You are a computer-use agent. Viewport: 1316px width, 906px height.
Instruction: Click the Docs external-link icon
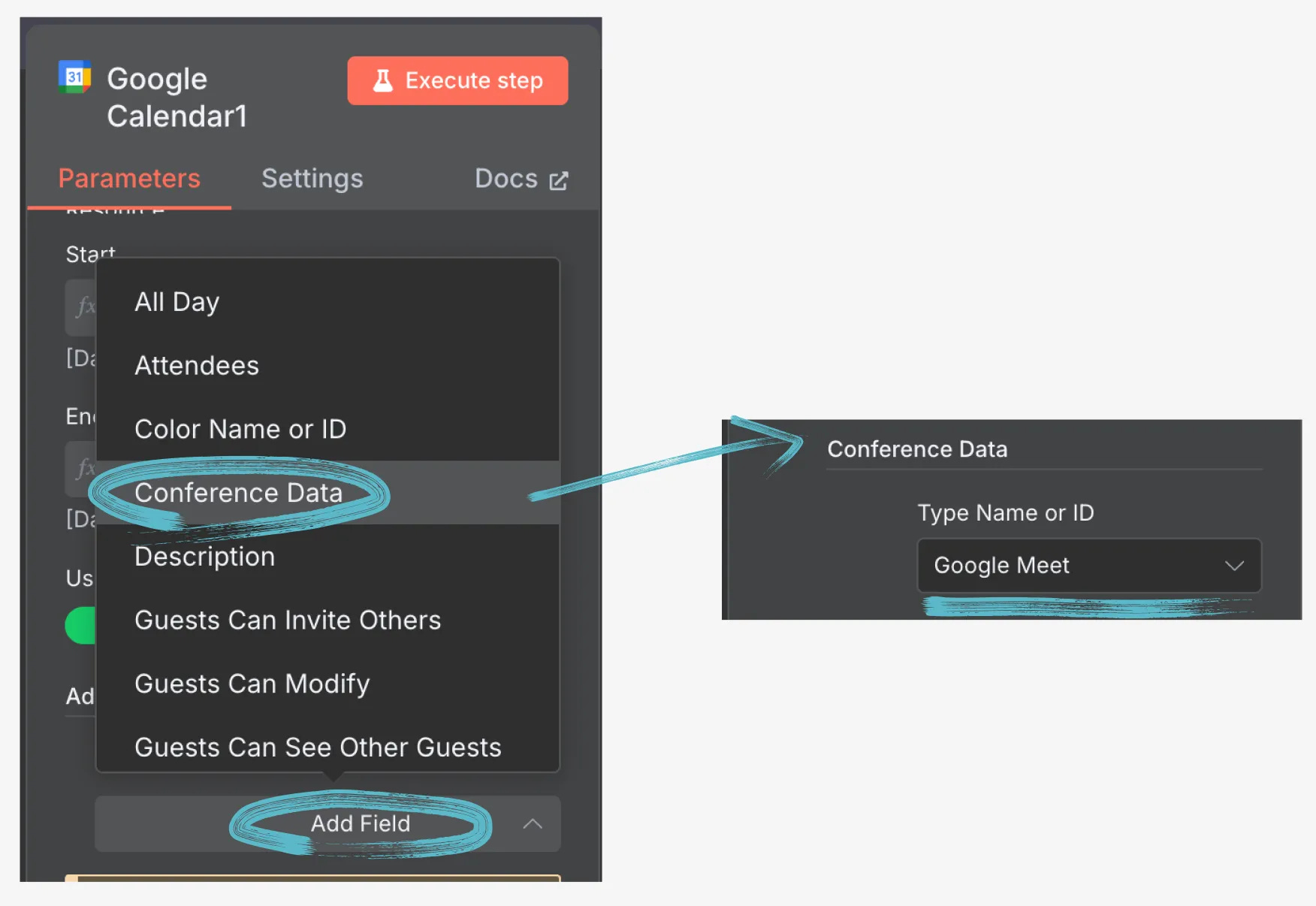[x=559, y=180]
